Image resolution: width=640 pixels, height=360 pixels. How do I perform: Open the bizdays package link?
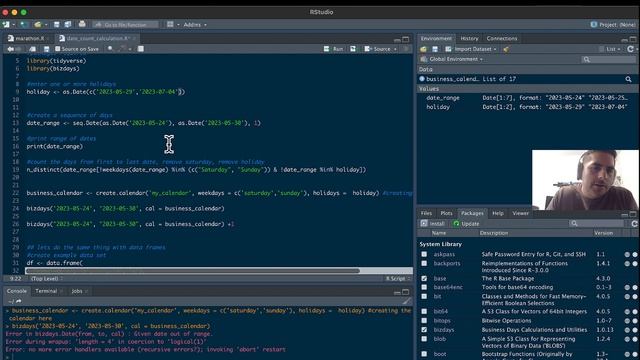pyautogui.click(x=444, y=330)
